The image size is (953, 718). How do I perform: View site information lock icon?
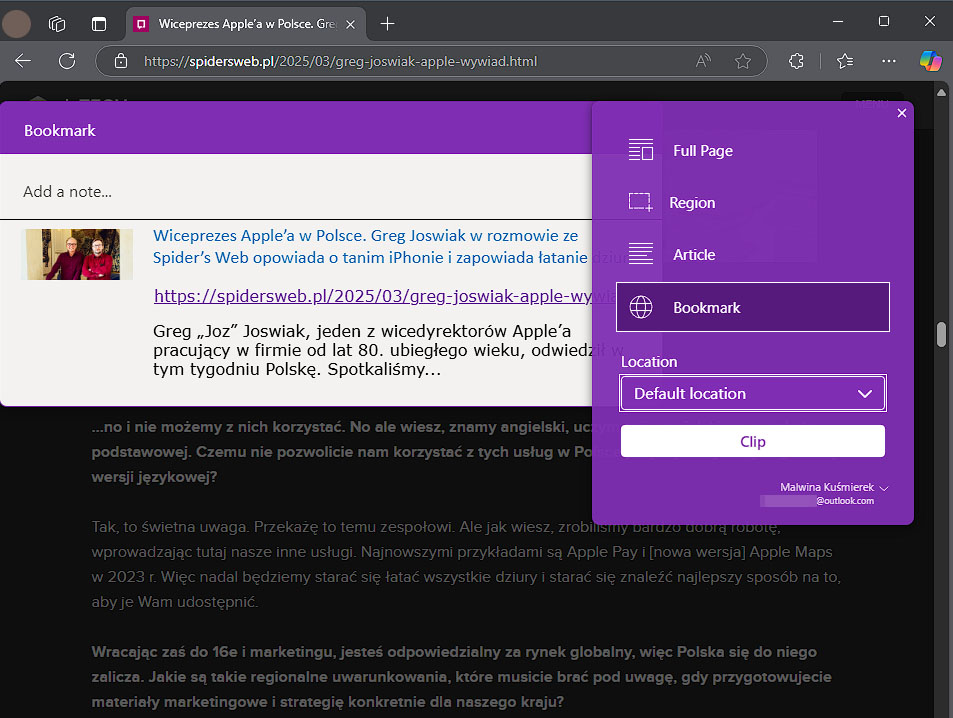coord(121,61)
